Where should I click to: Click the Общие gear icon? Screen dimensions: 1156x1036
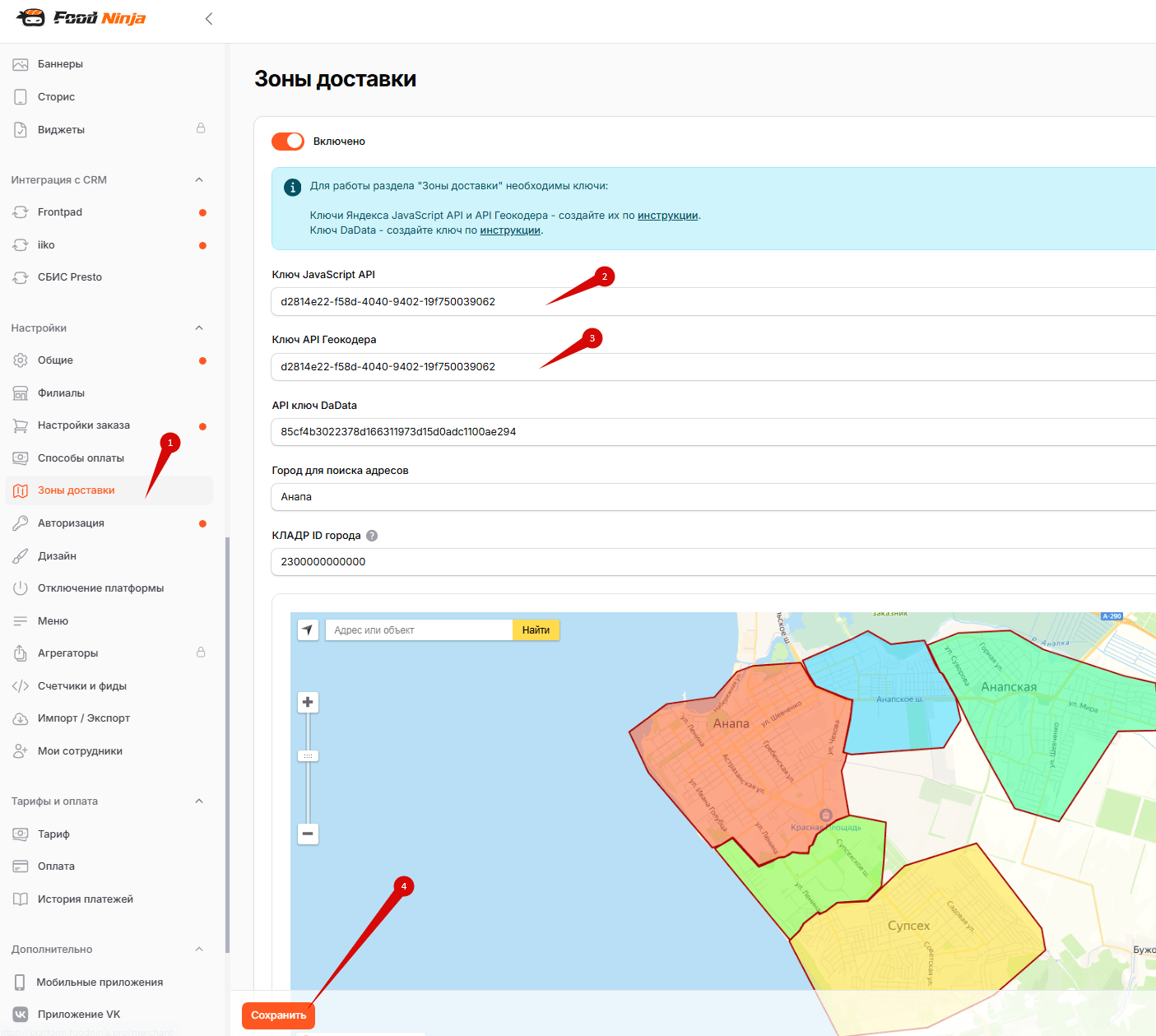(21, 360)
